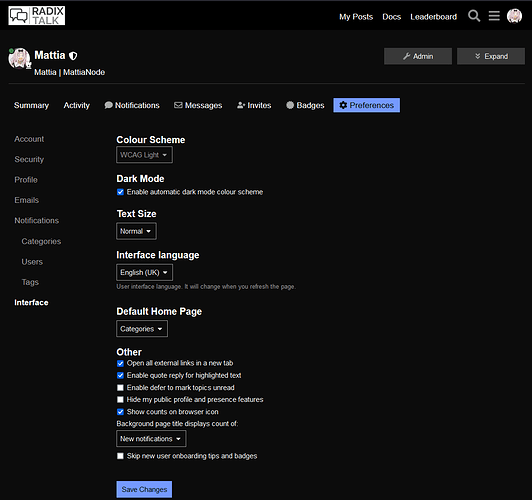Enable defer to mark topics unread
Screen dimensions: 532x500
(x=120, y=388)
